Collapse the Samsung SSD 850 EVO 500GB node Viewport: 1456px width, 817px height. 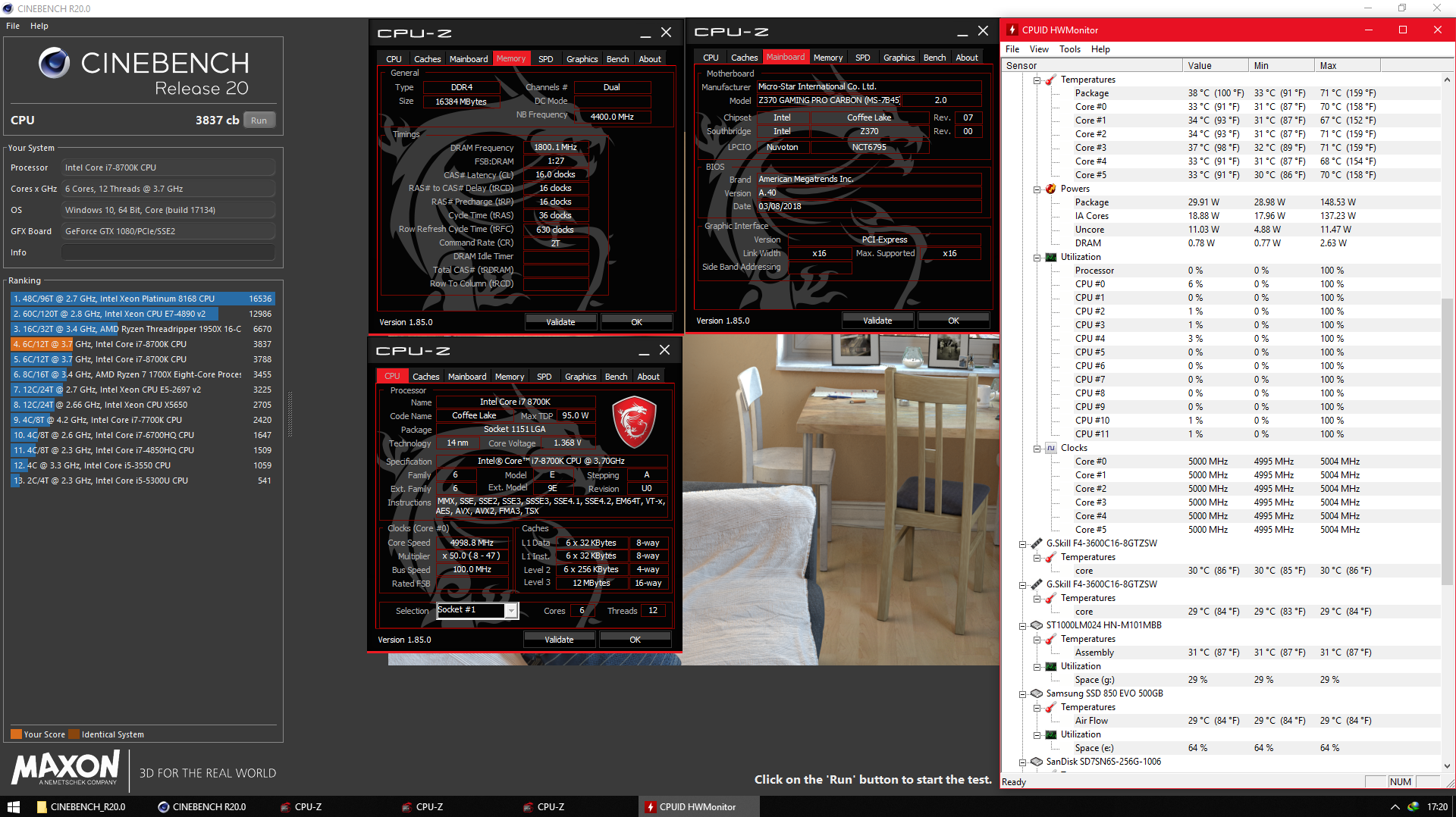pyautogui.click(x=1022, y=694)
